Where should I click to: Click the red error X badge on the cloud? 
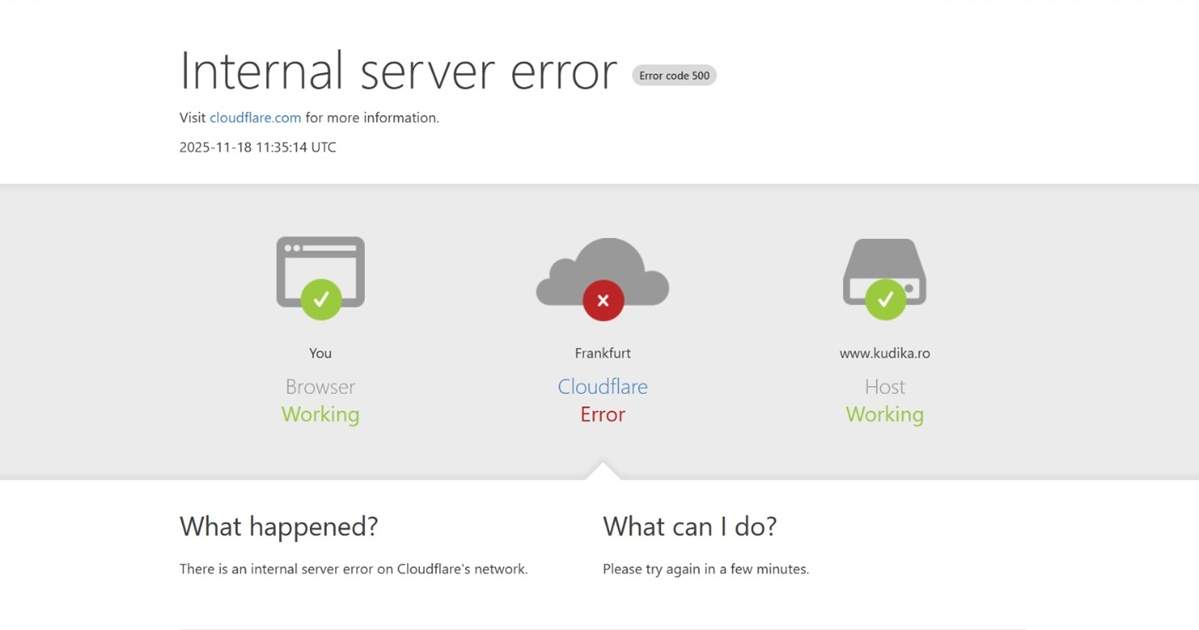click(602, 299)
